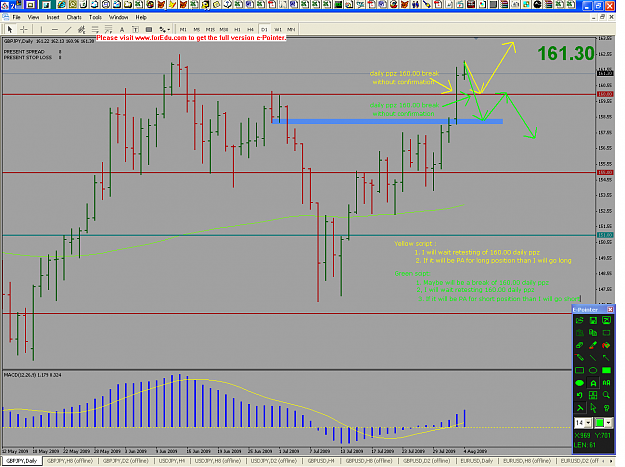Select e-Pointer paint bucket tool

tap(606, 345)
